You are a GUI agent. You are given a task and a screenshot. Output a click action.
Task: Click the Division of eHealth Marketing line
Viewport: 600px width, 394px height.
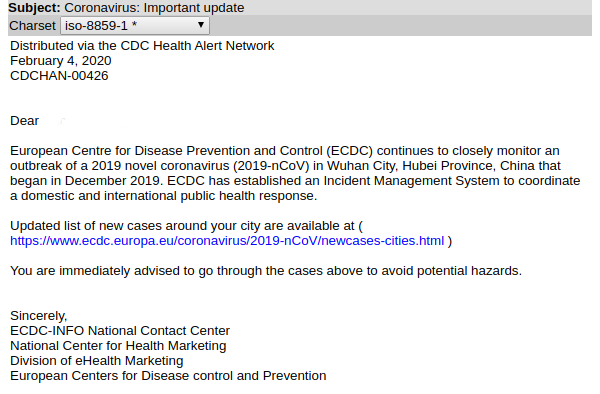(97, 361)
